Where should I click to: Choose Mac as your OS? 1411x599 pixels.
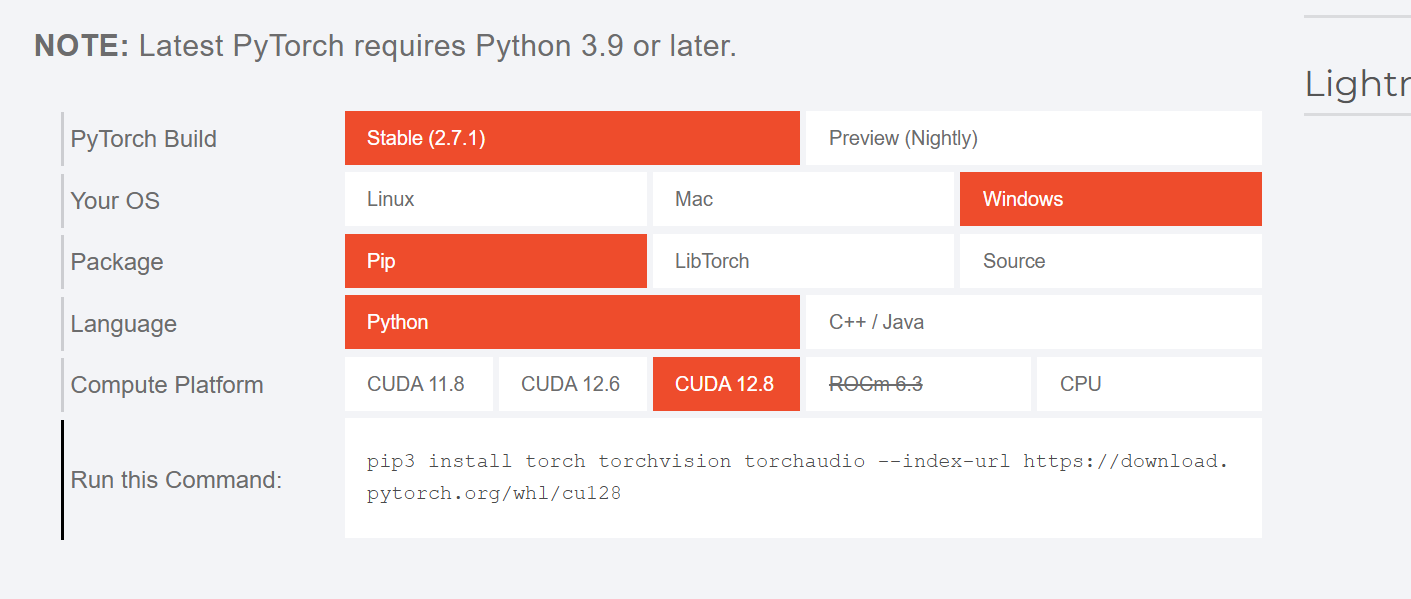pyautogui.click(x=803, y=199)
